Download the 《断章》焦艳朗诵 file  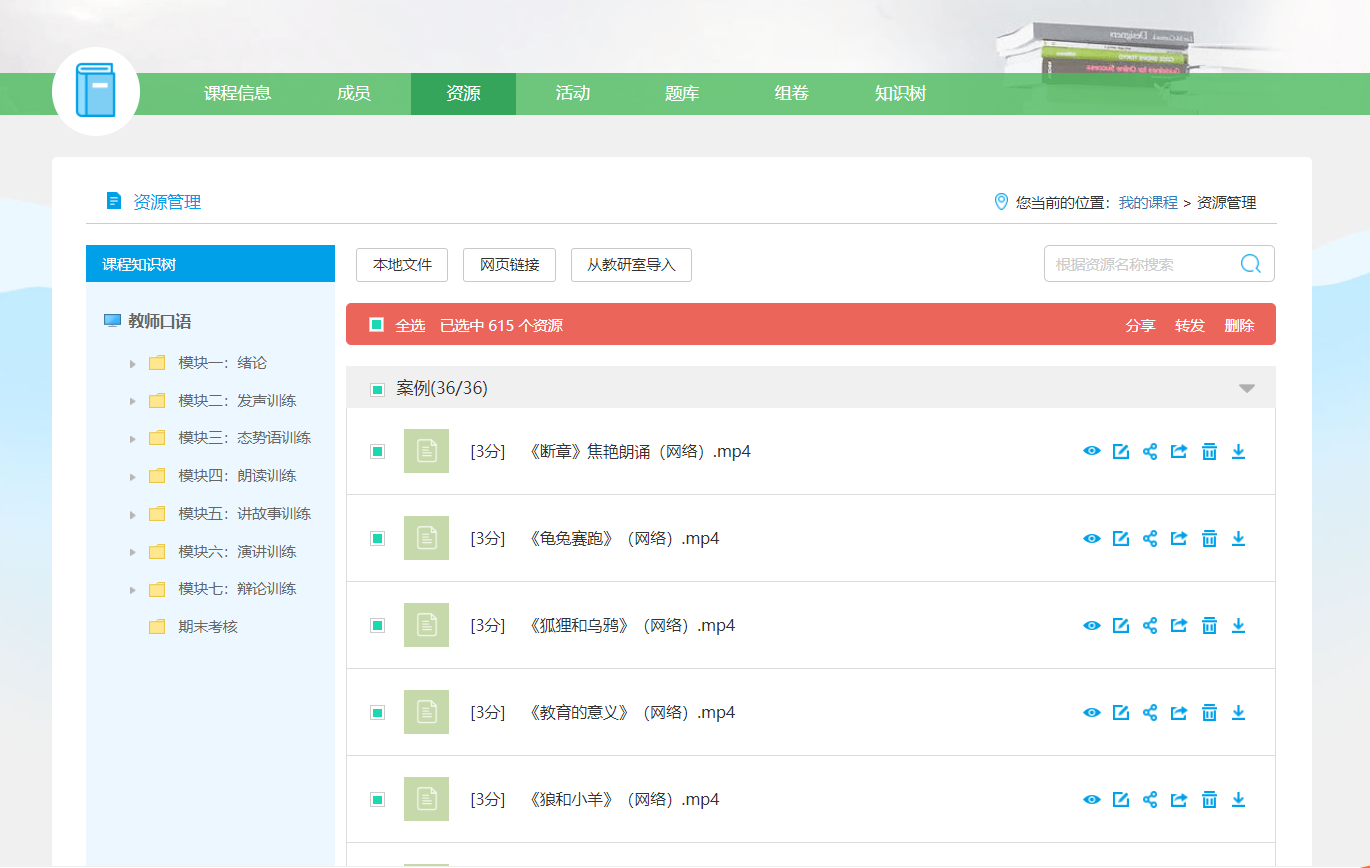[1238, 451]
